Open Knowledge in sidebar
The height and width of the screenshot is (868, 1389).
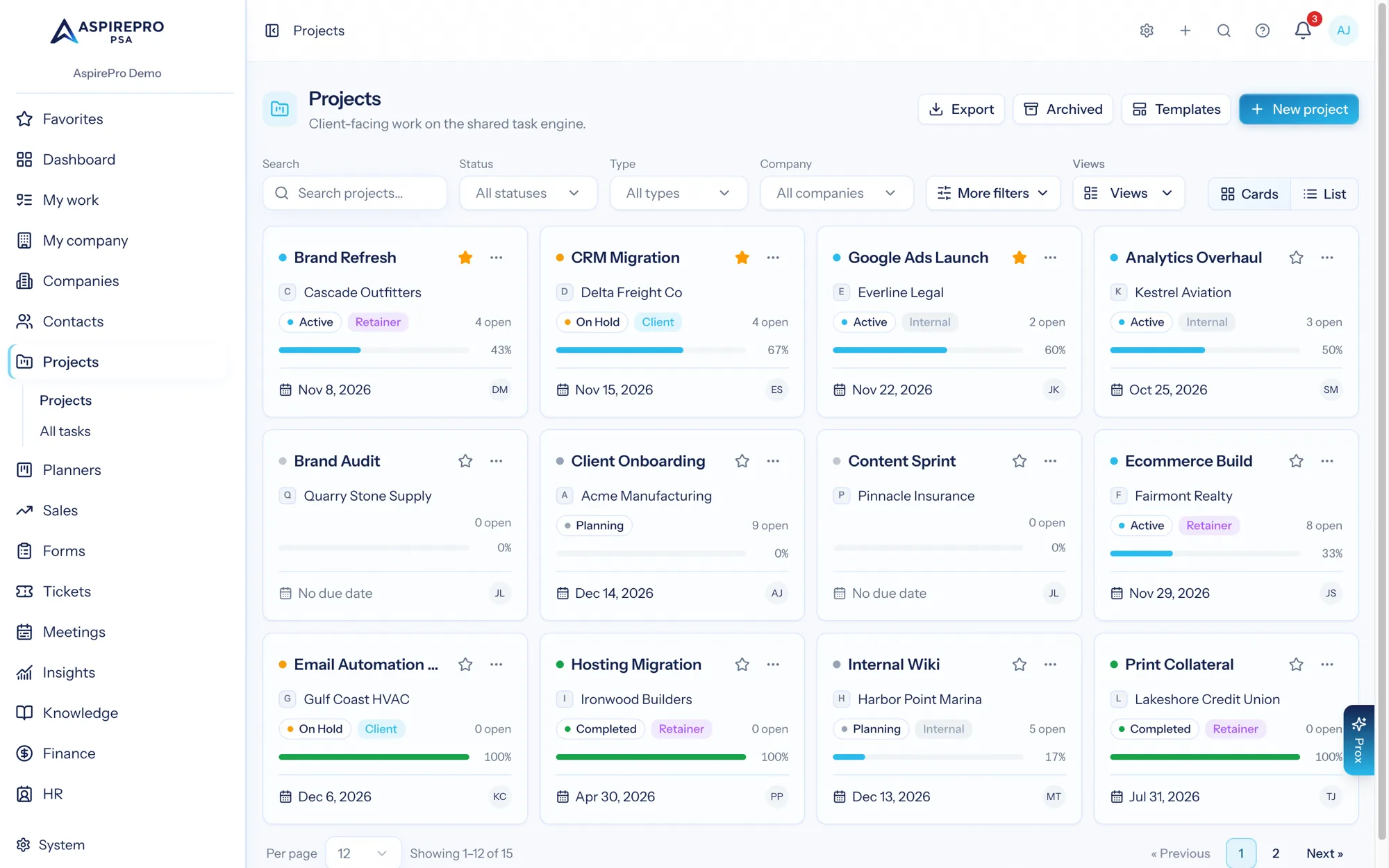[80, 713]
